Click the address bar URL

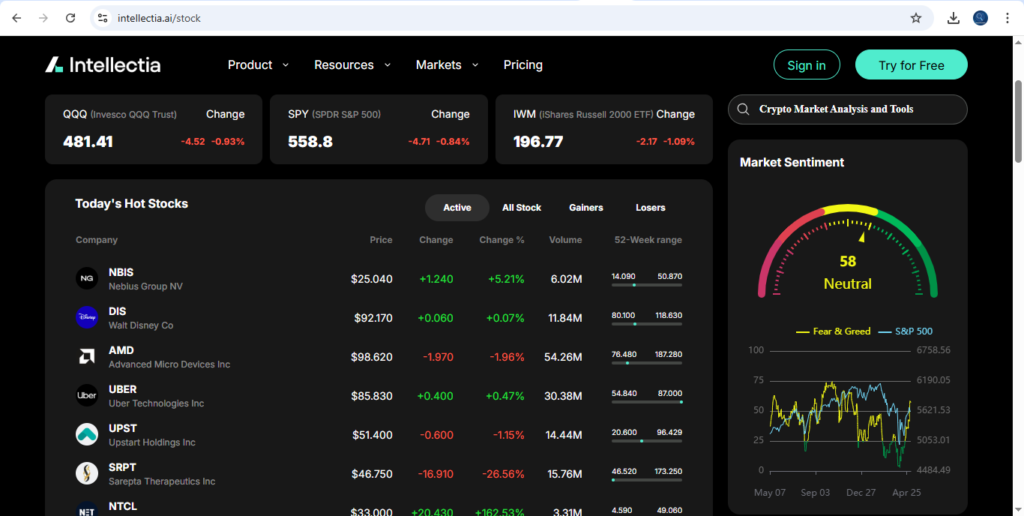(x=159, y=18)
